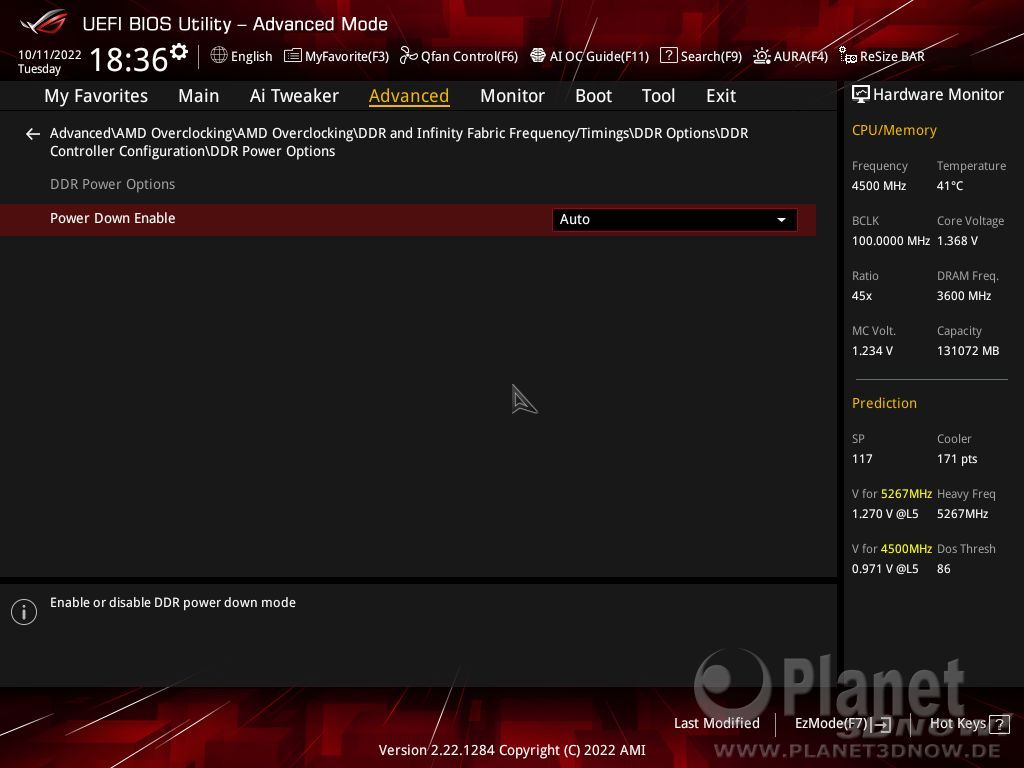Show the Hot Keys list label
This screenshot has height=768, width=1024.
(957, 724)
